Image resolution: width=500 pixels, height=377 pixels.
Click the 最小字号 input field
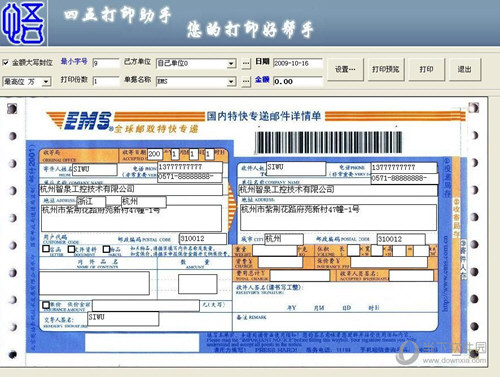106,63
